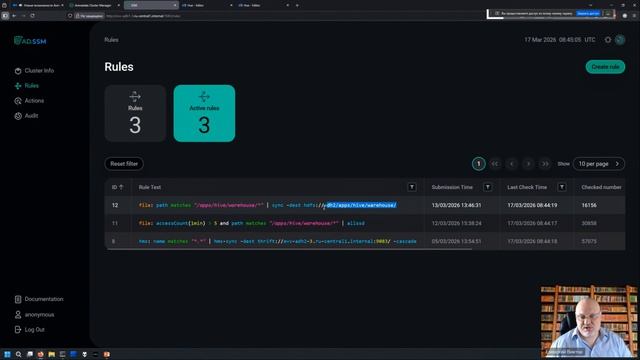This screenshot has width=640, height=360.
Task: Jump to the first page with double-left arrows
Action: point(495,164)
